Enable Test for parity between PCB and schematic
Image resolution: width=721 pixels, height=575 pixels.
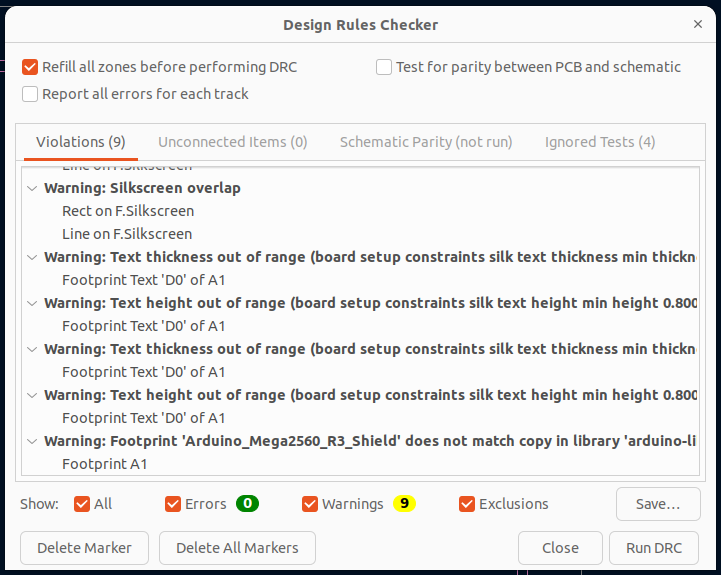pyautogui.click(x=384, y=67)
